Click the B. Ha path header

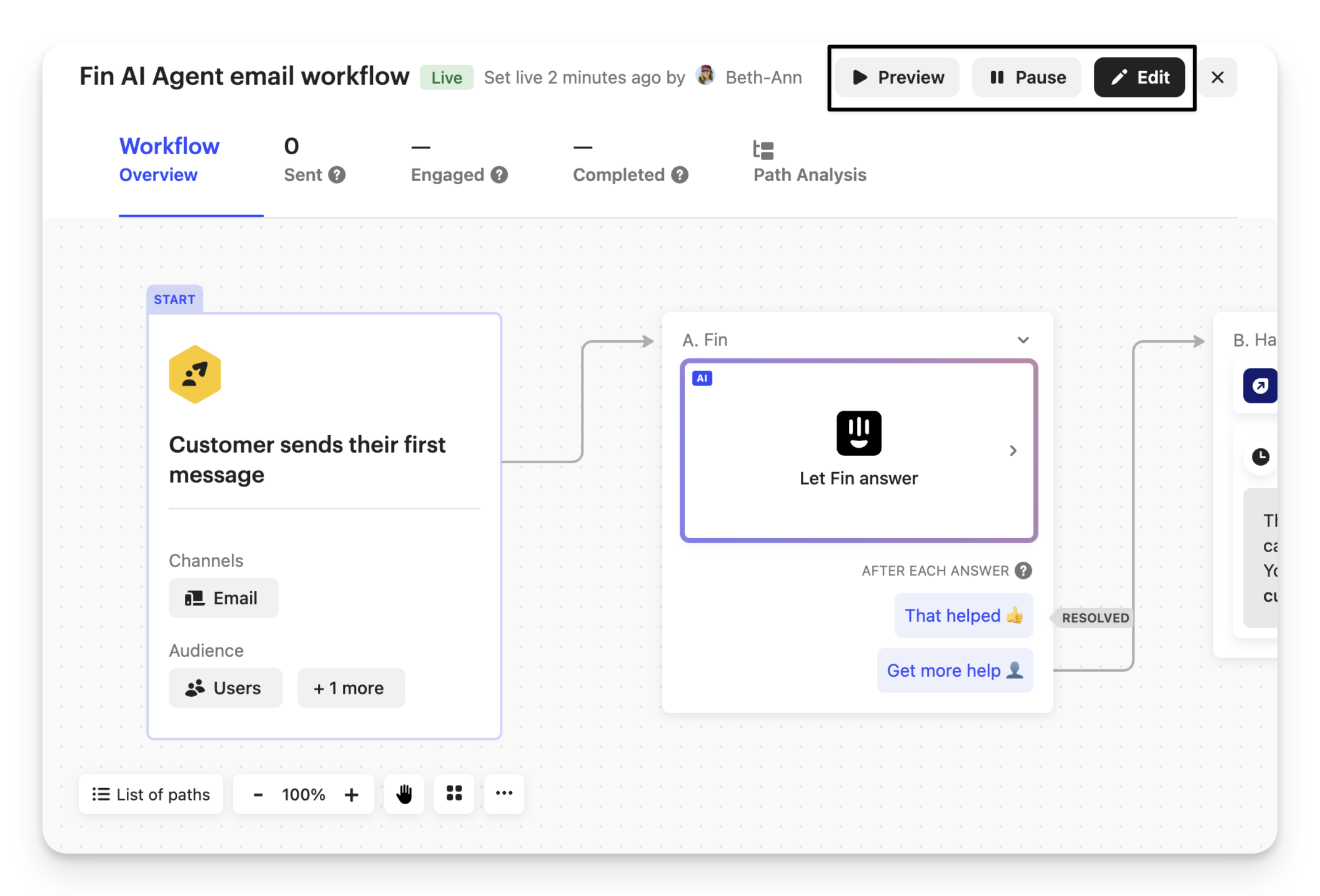(x=1254, y=340)
